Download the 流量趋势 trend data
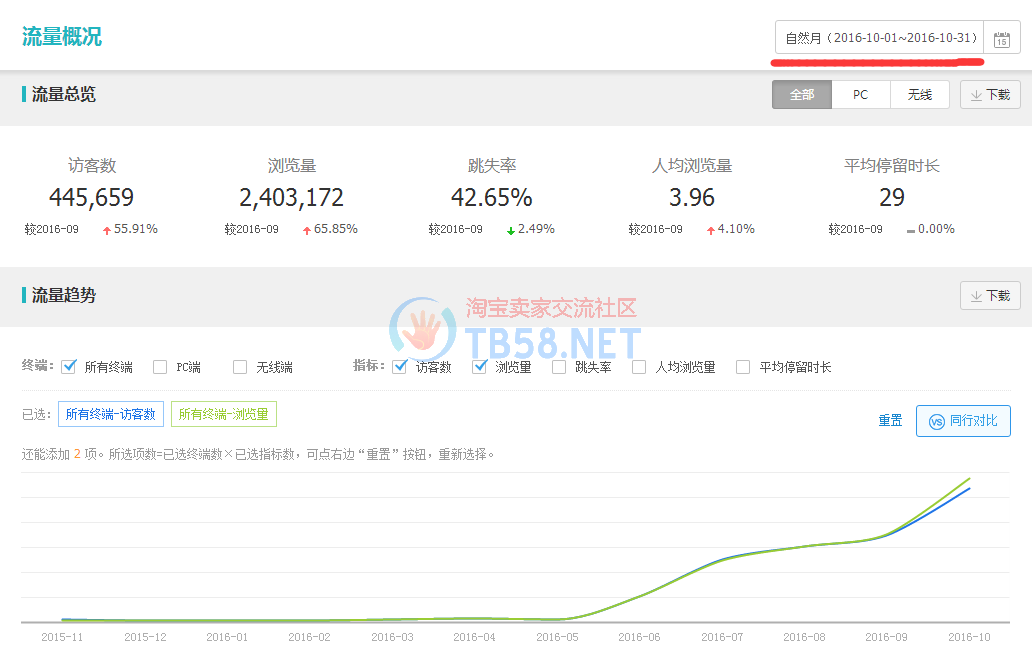 tap(990, 296)
